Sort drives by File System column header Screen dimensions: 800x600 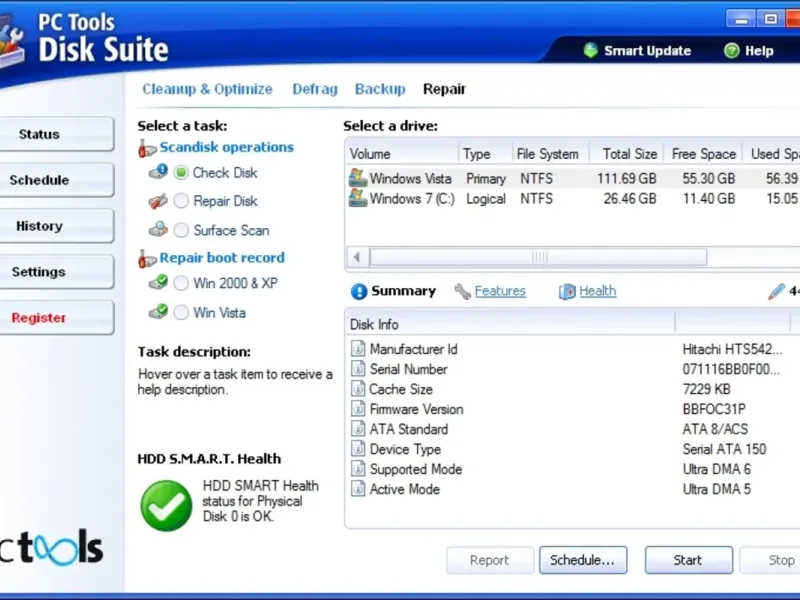[x=551, y=154]
